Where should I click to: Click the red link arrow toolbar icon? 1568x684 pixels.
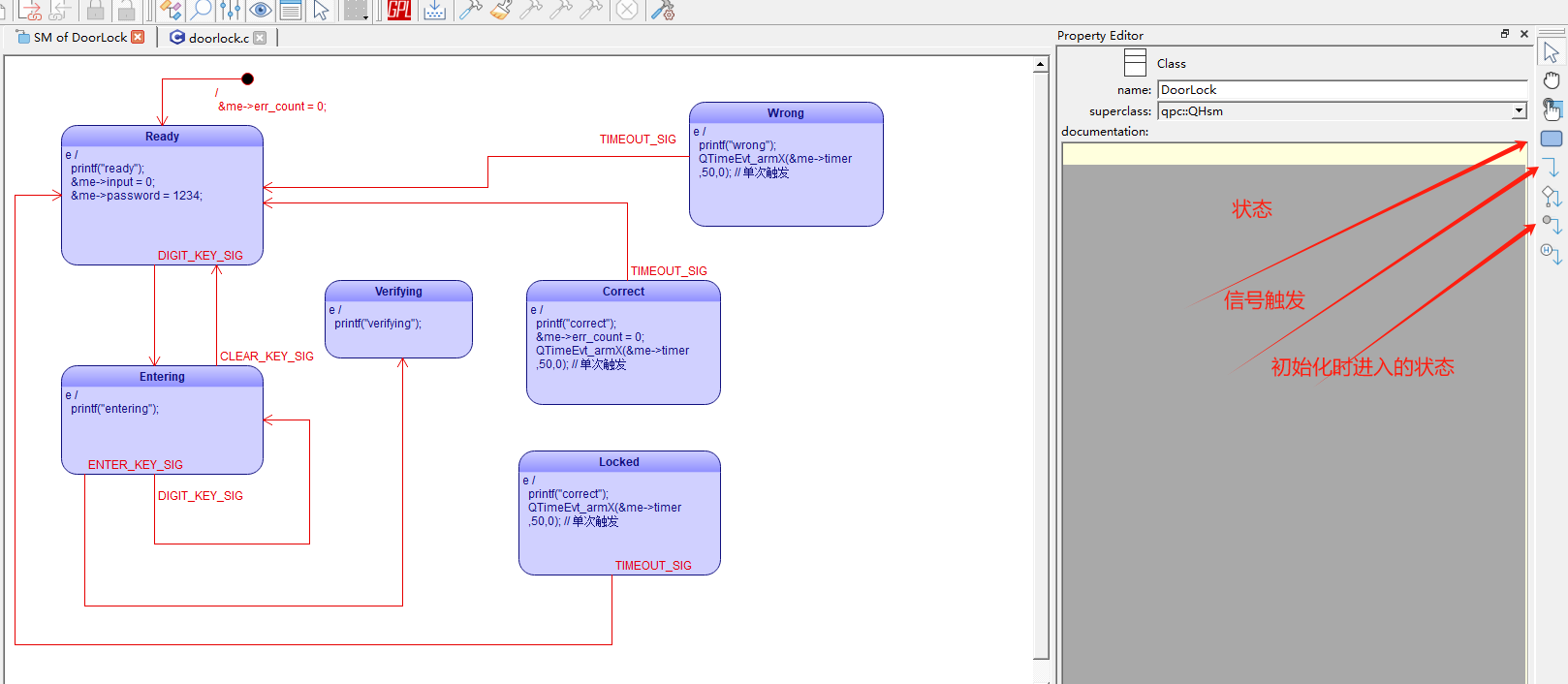(30, 11)
